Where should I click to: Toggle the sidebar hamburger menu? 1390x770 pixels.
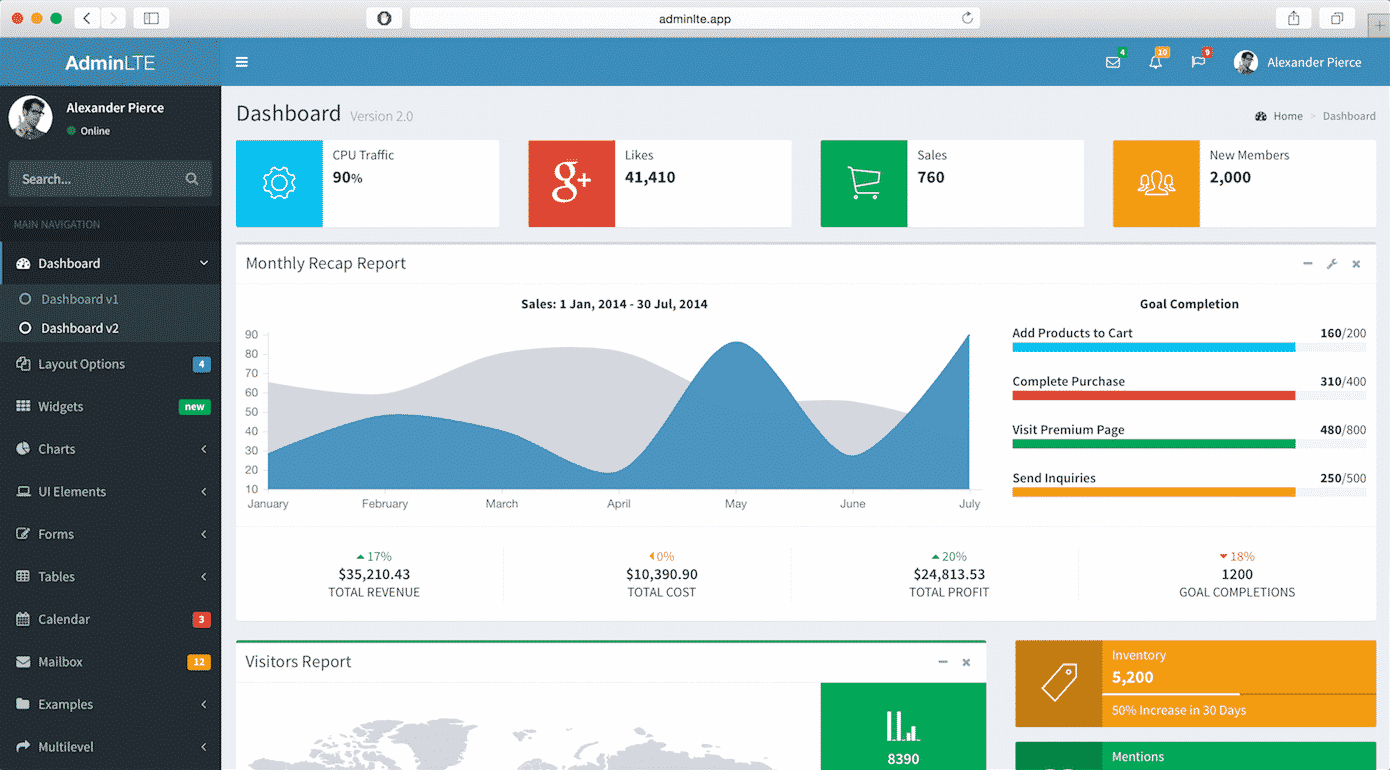point(241,61)
